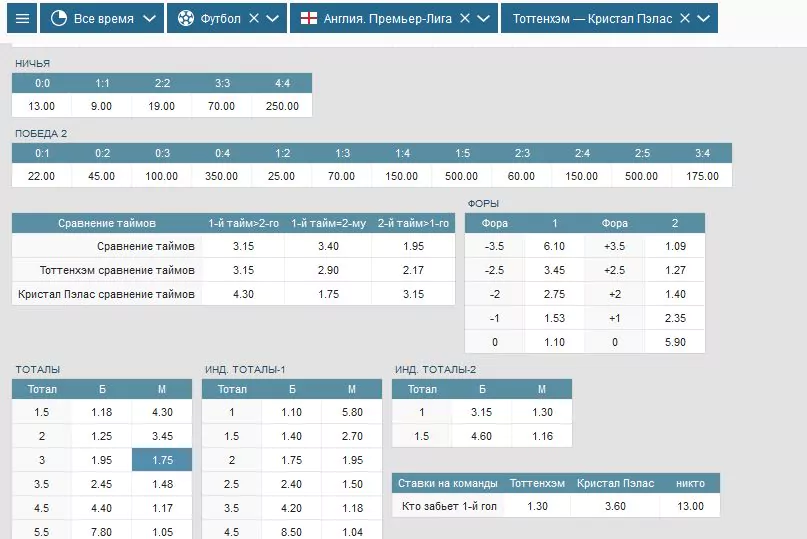Viewport: 807px width, 539px height.
Task: Bet Тоттенхэм scores first goal 1.30
Action: point(537,506)
